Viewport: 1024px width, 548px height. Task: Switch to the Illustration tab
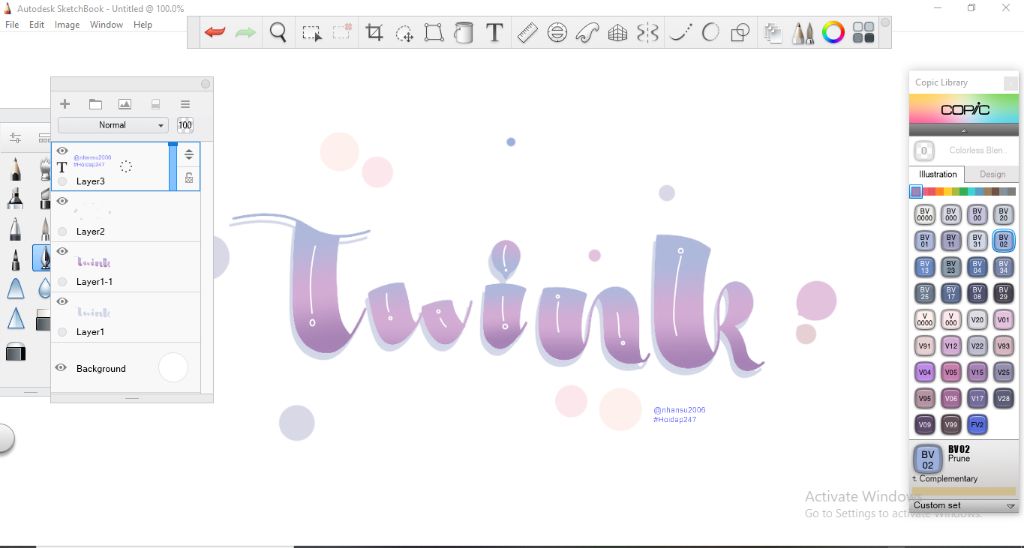pyautogui.click(x=938, y=174)
